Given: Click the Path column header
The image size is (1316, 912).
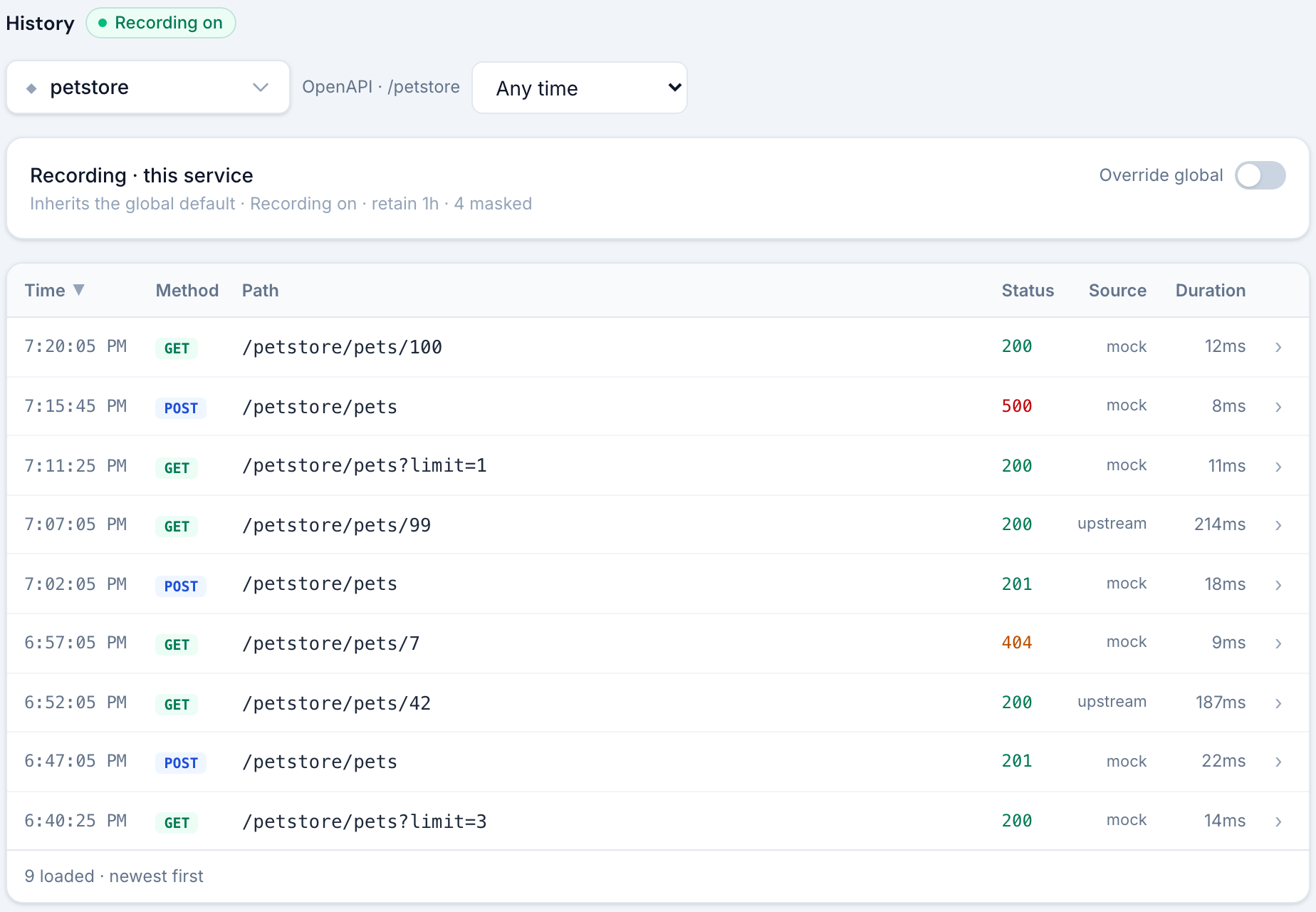Looking at the screenshot, I should click(260, 291).
